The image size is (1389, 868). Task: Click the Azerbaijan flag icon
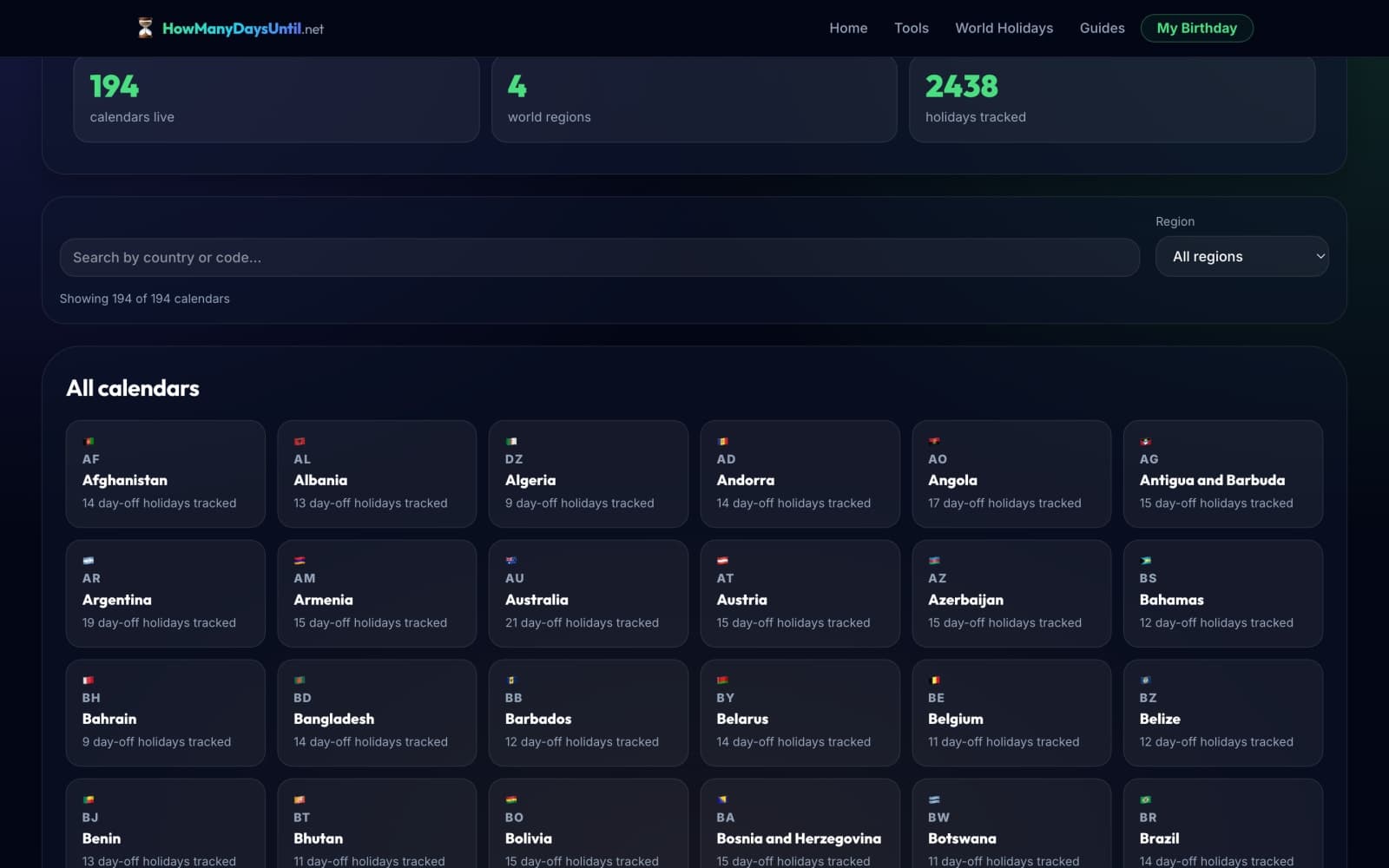click(934, 561)
